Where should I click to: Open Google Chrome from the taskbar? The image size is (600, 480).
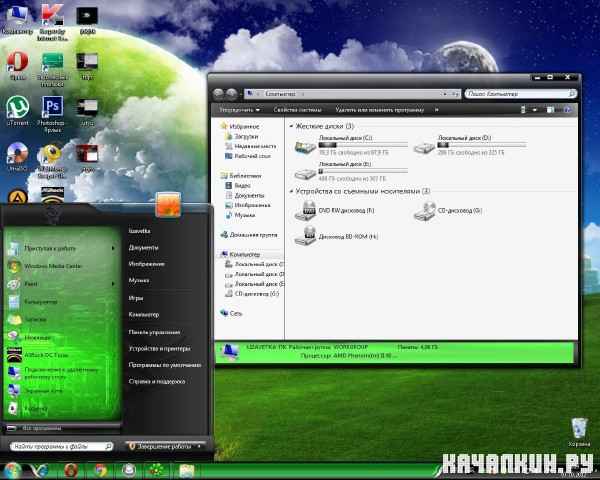click(x=101, y=471)
